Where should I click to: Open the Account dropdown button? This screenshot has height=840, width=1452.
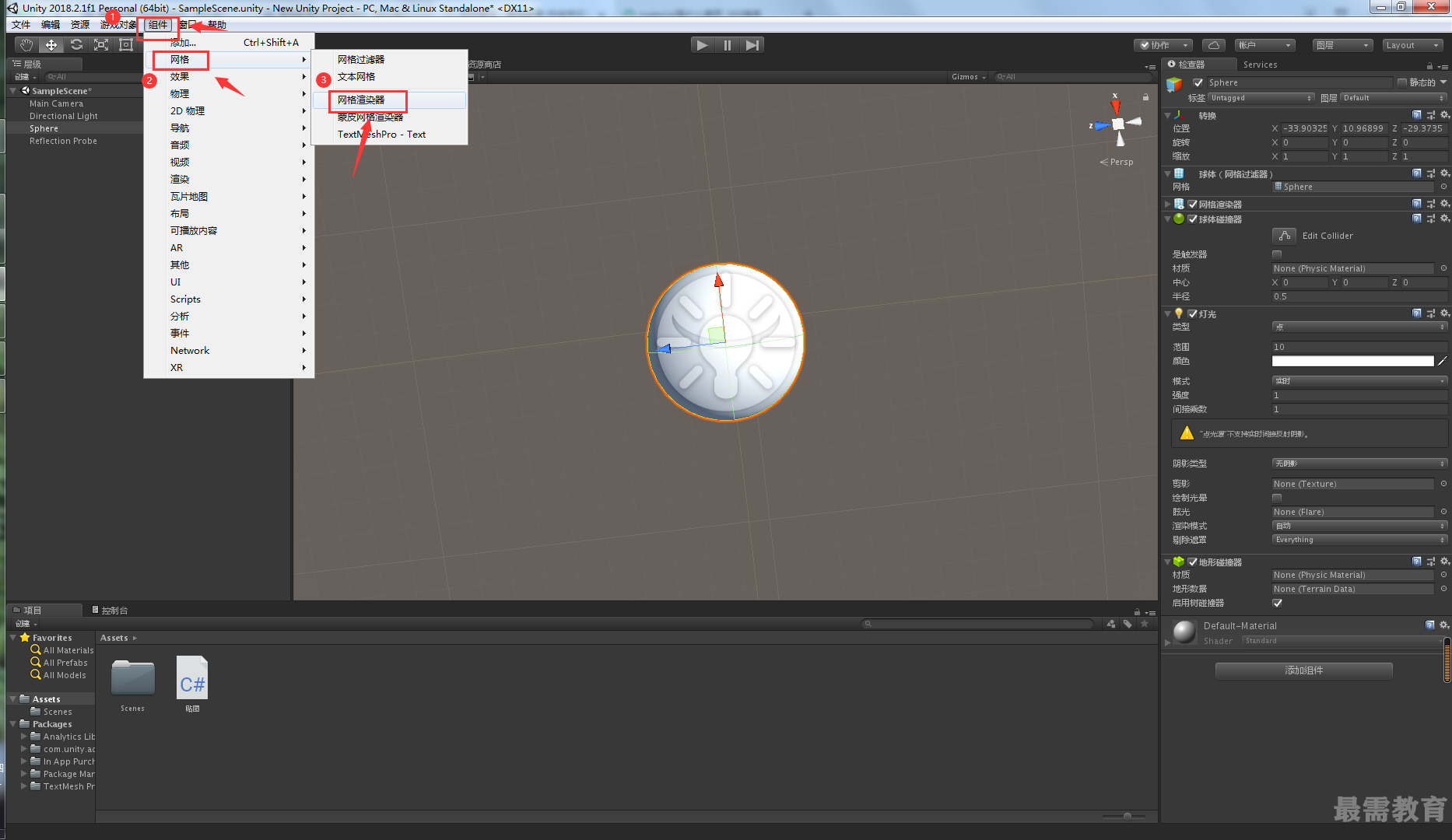click(x=1264, y=45)
